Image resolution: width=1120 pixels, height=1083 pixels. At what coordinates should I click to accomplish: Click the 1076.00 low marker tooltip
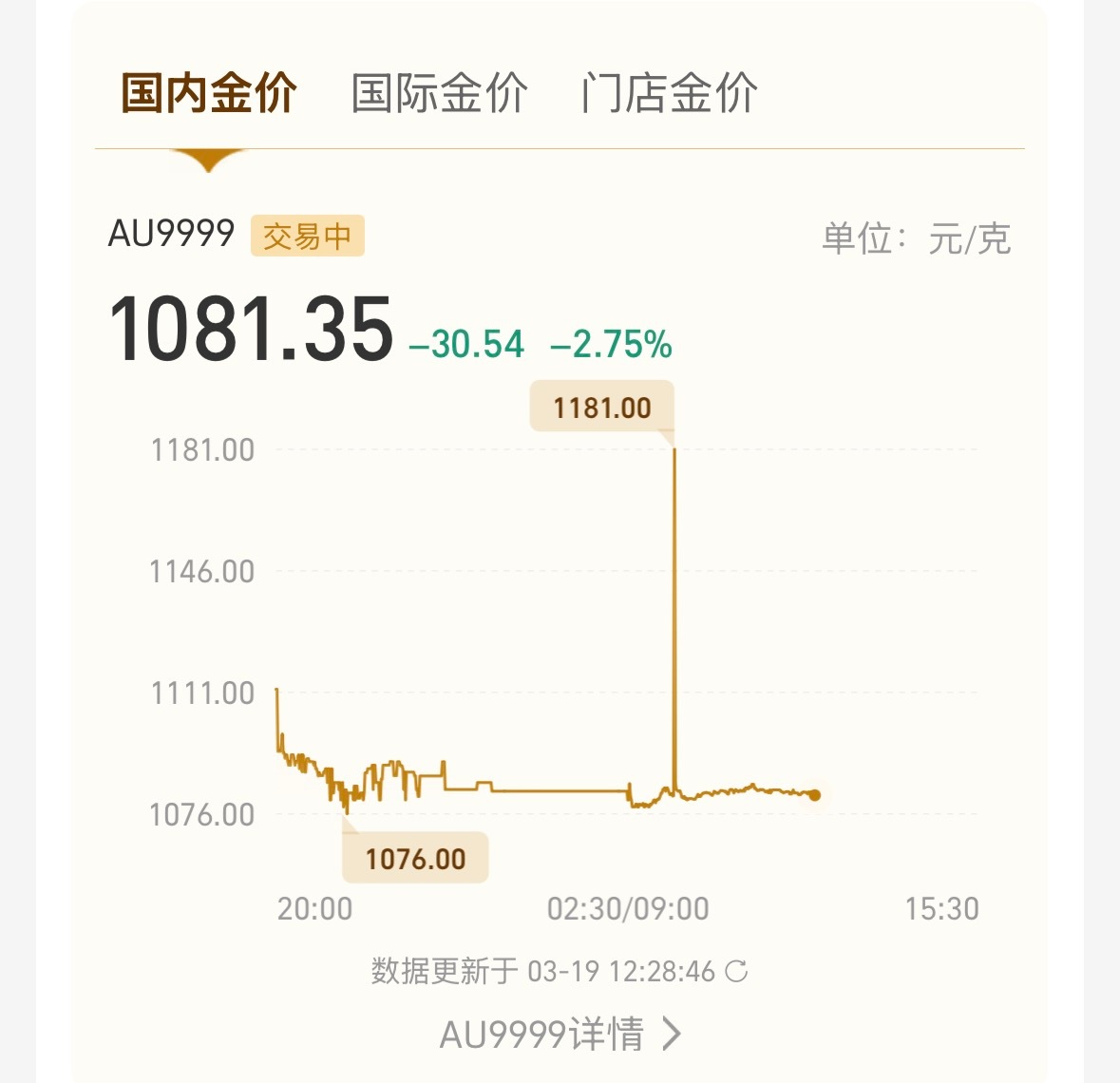tap(414, 858)
